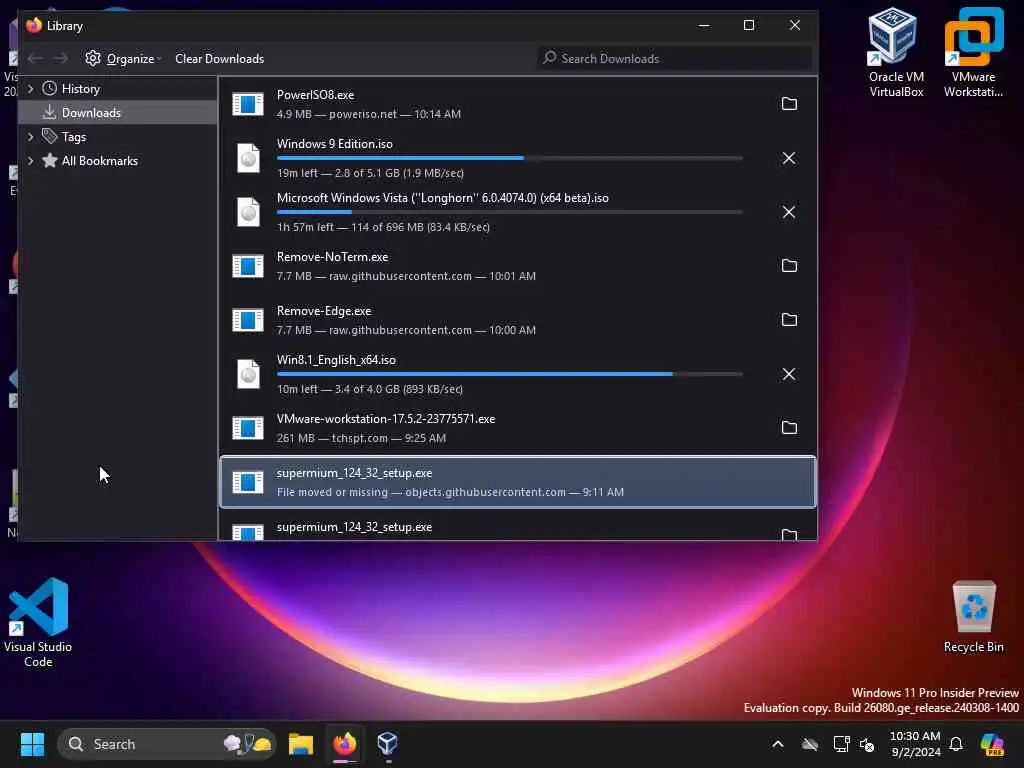Screen dimensions: 1024x768
Task: Click "1h 57m left — 114 of 696 MB" status
Action: [x=383, y=227]
